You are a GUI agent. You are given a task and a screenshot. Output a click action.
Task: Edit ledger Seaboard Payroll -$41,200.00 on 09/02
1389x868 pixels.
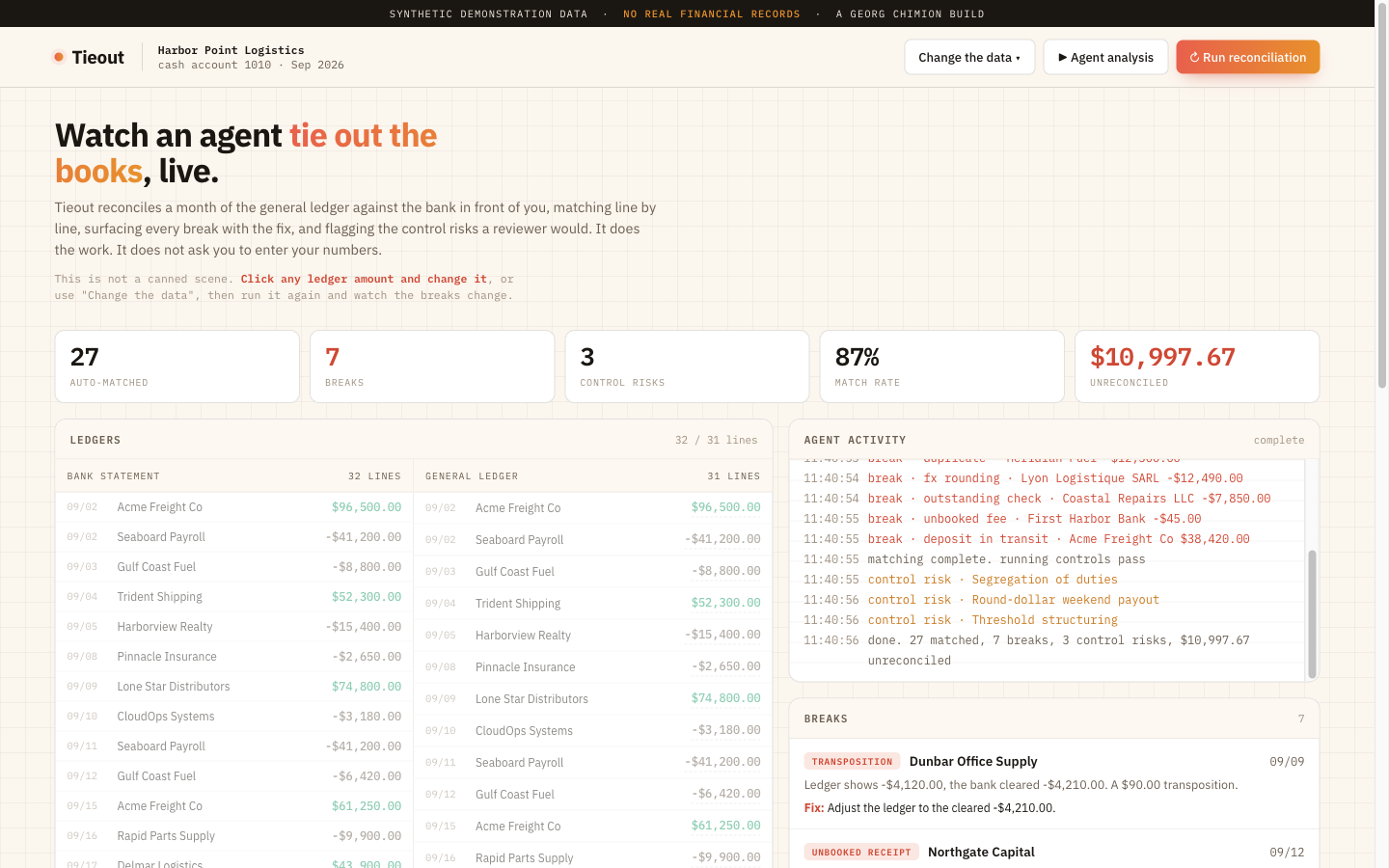tap(722, 539)
